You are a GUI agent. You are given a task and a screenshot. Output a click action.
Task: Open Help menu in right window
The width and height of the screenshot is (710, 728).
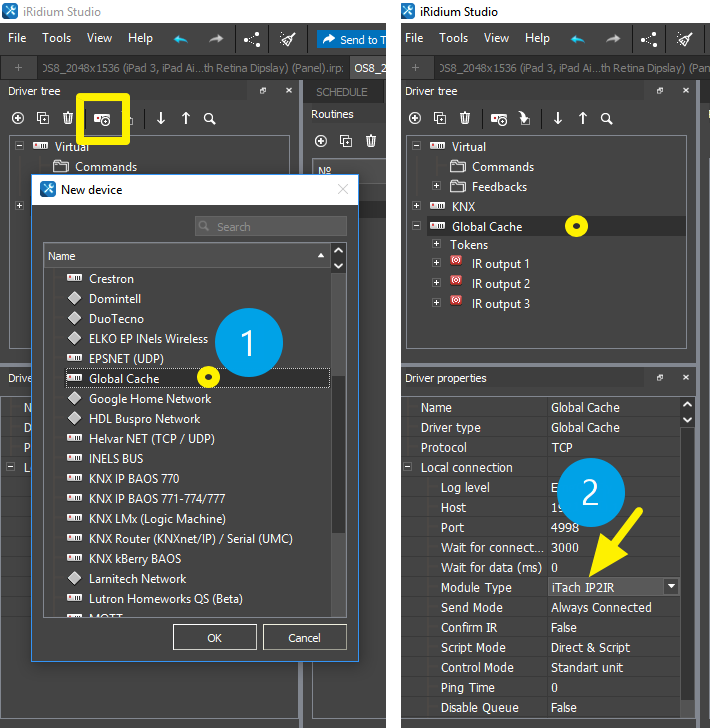537,38
